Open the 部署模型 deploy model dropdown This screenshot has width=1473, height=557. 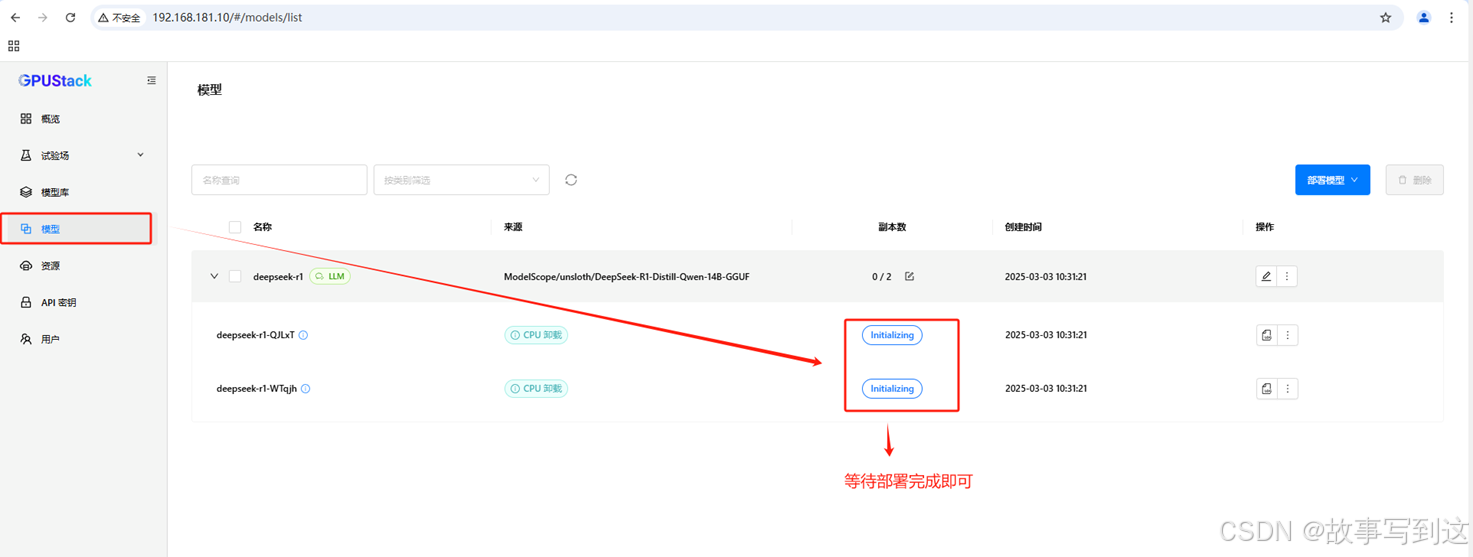pyautogui.click(x=1332, y=180)
